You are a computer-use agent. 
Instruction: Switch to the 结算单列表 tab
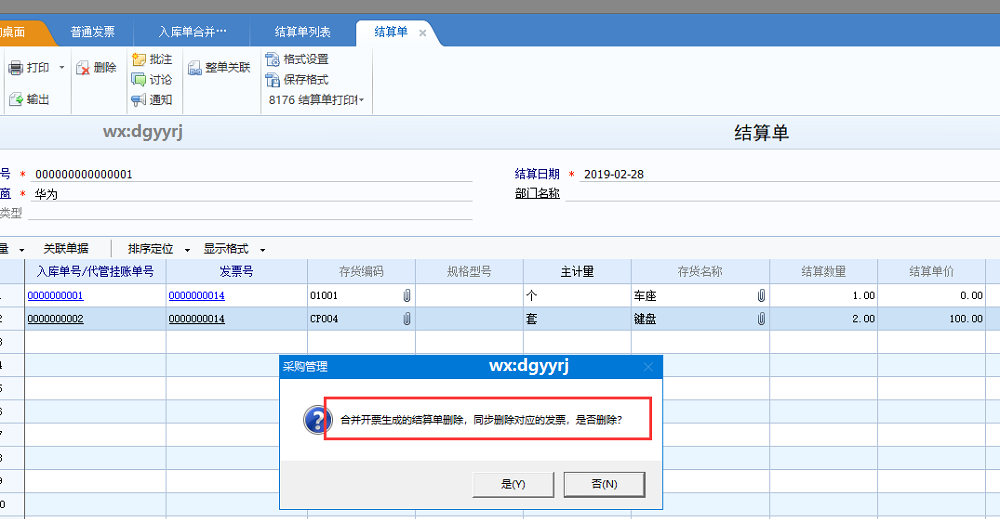click(x=302, y=32)
